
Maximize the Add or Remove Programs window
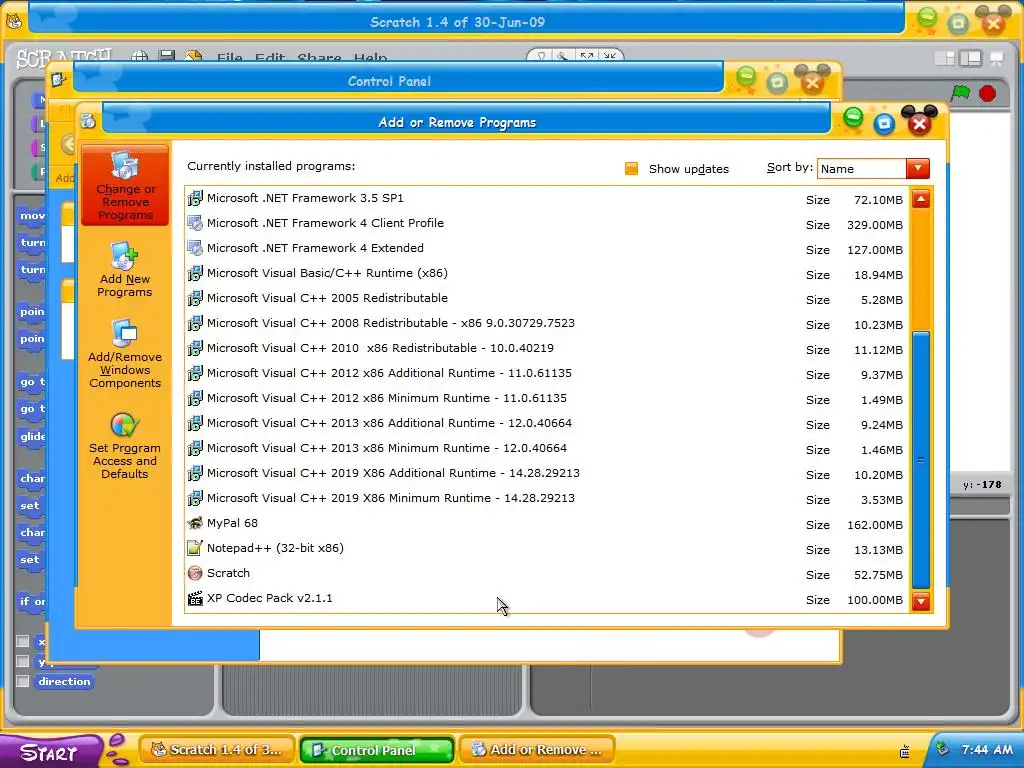(884, 123)
